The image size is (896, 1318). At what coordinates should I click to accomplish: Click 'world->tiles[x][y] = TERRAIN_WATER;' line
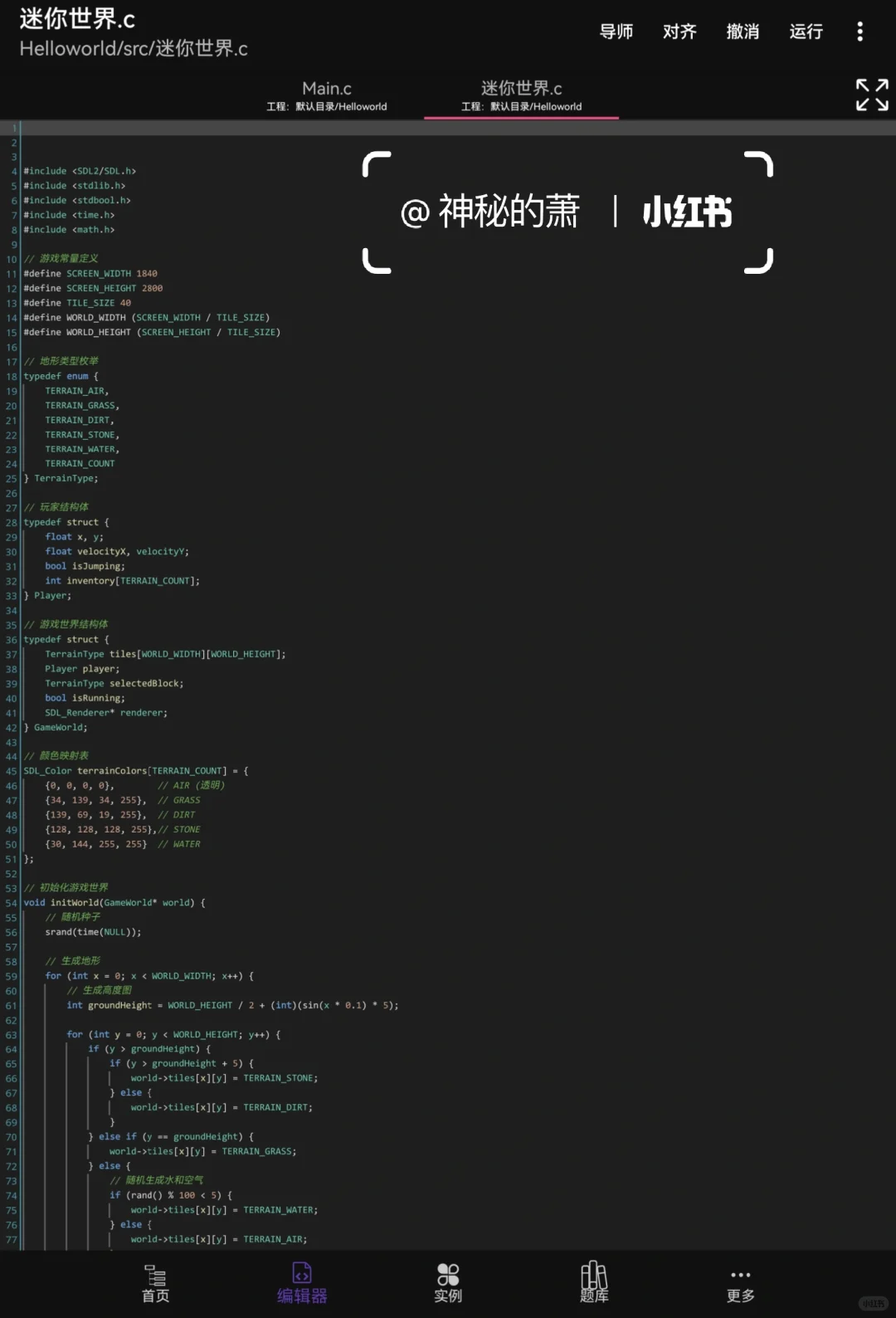click(x=224, y=1210)
